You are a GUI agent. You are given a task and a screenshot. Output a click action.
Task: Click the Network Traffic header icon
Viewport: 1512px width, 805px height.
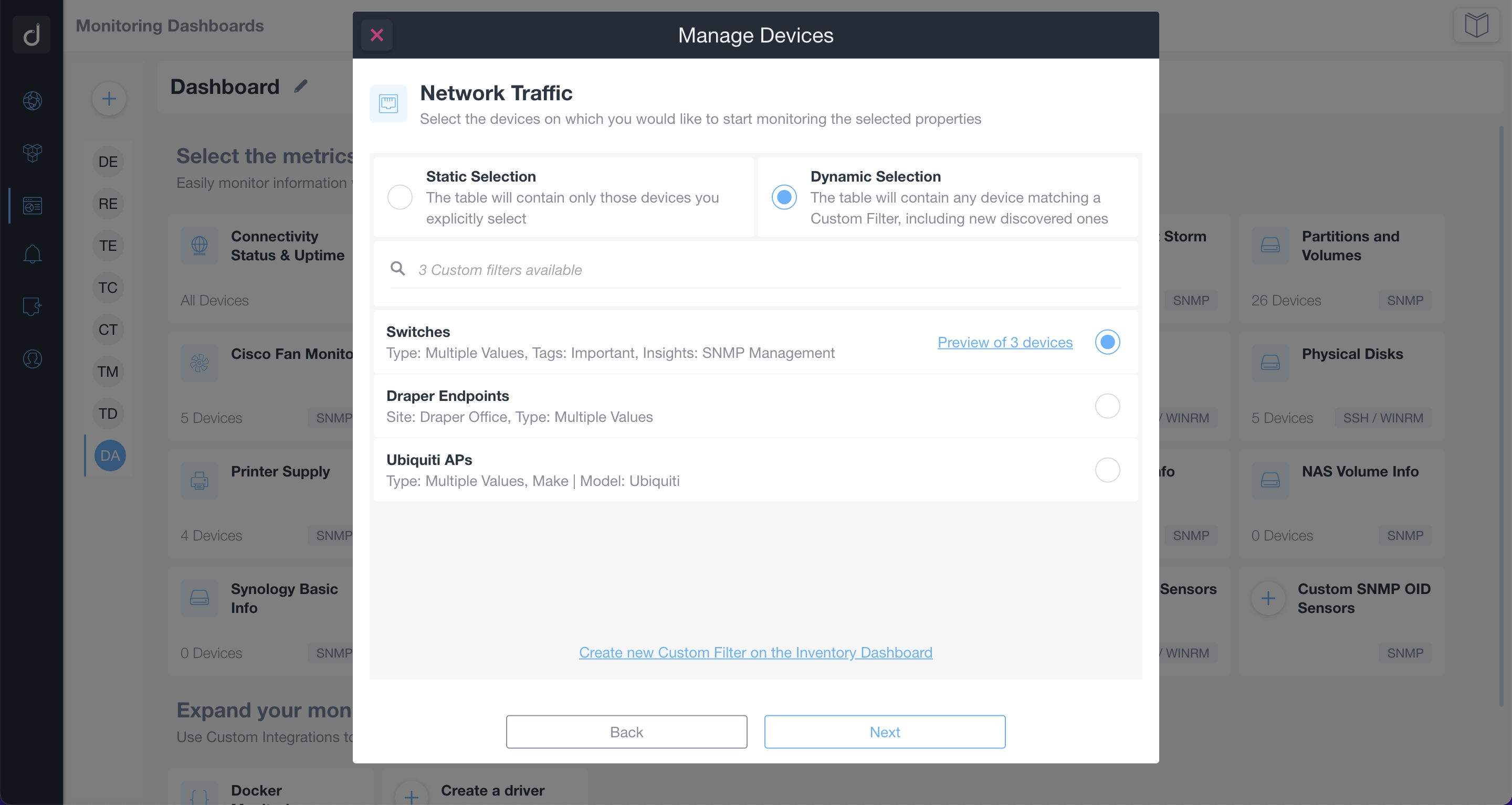388,104
